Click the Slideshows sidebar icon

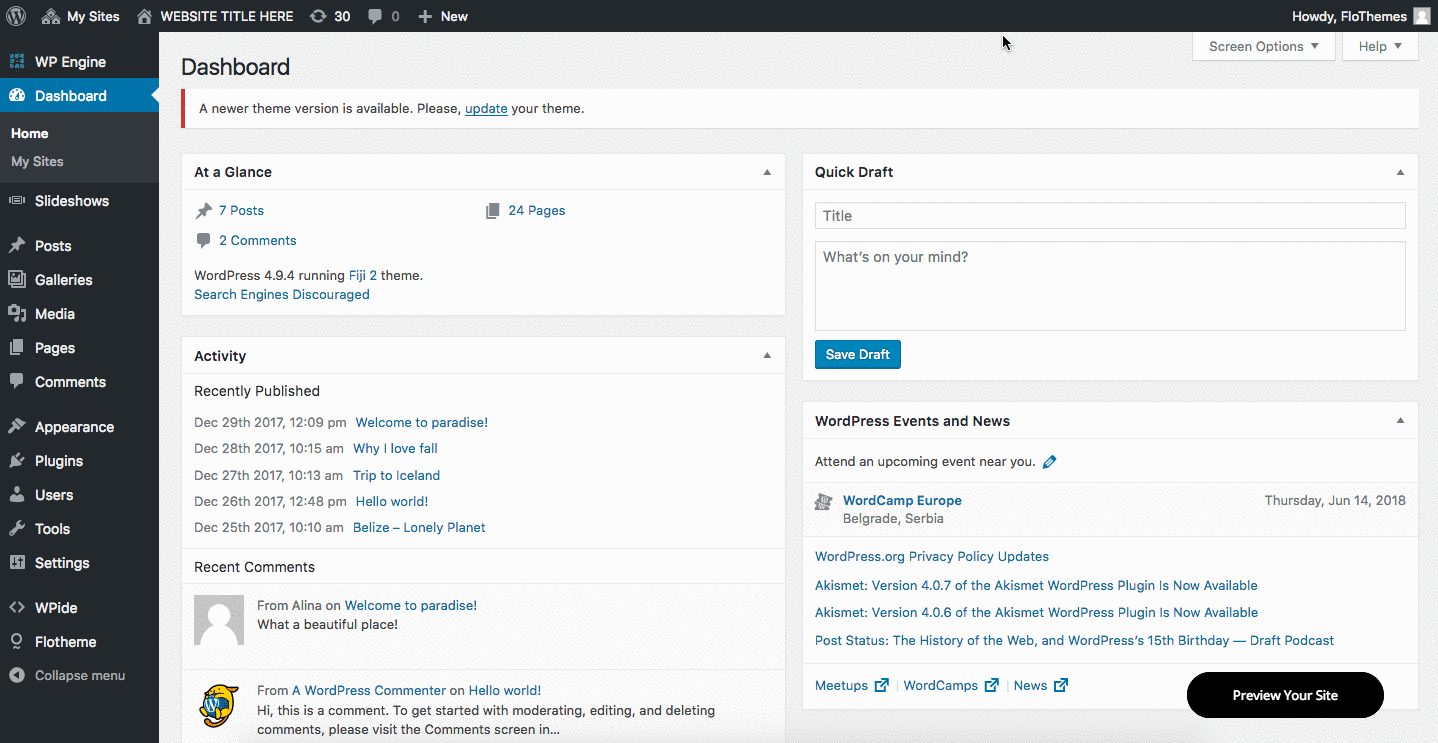17,201
